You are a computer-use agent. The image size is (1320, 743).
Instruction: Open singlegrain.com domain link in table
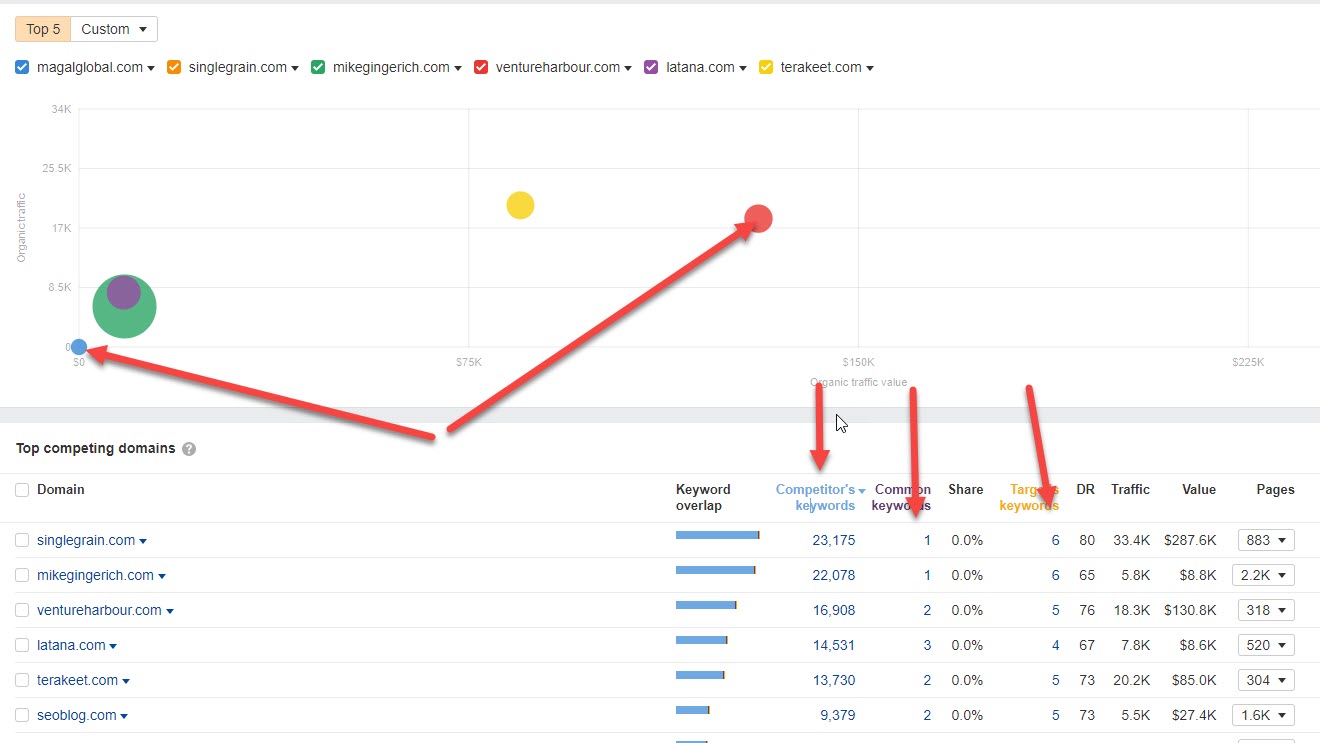click(x=86, y=540)
